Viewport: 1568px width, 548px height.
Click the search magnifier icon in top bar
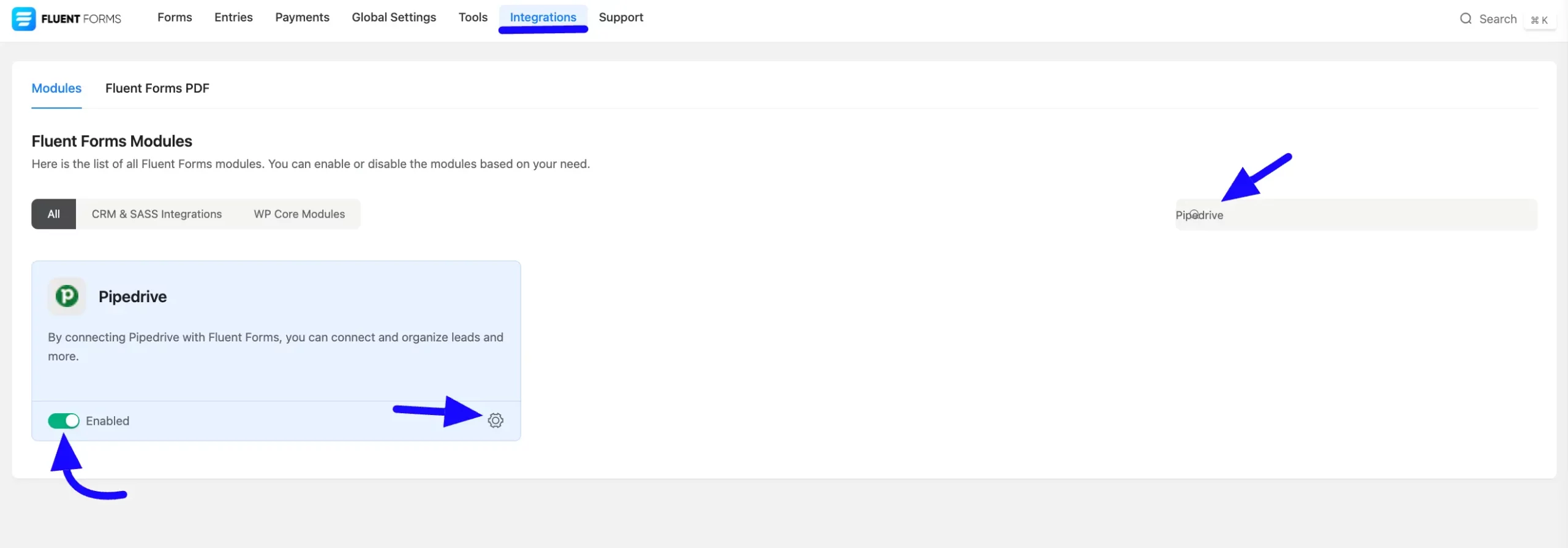tap(1466, 19)
